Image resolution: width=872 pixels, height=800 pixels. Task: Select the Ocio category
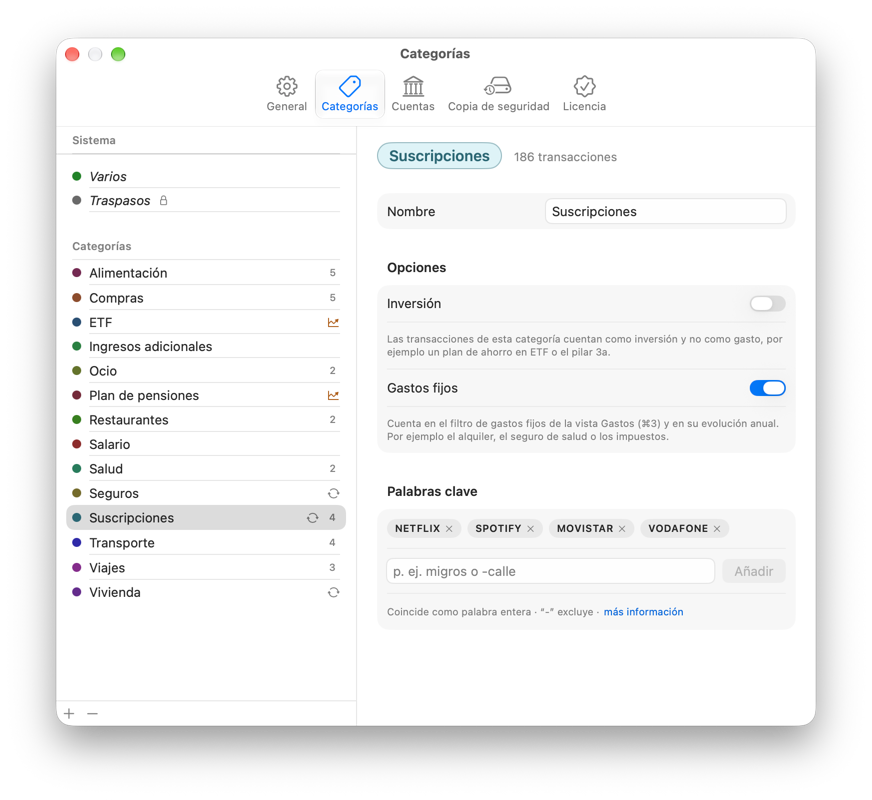click(206, 371)
